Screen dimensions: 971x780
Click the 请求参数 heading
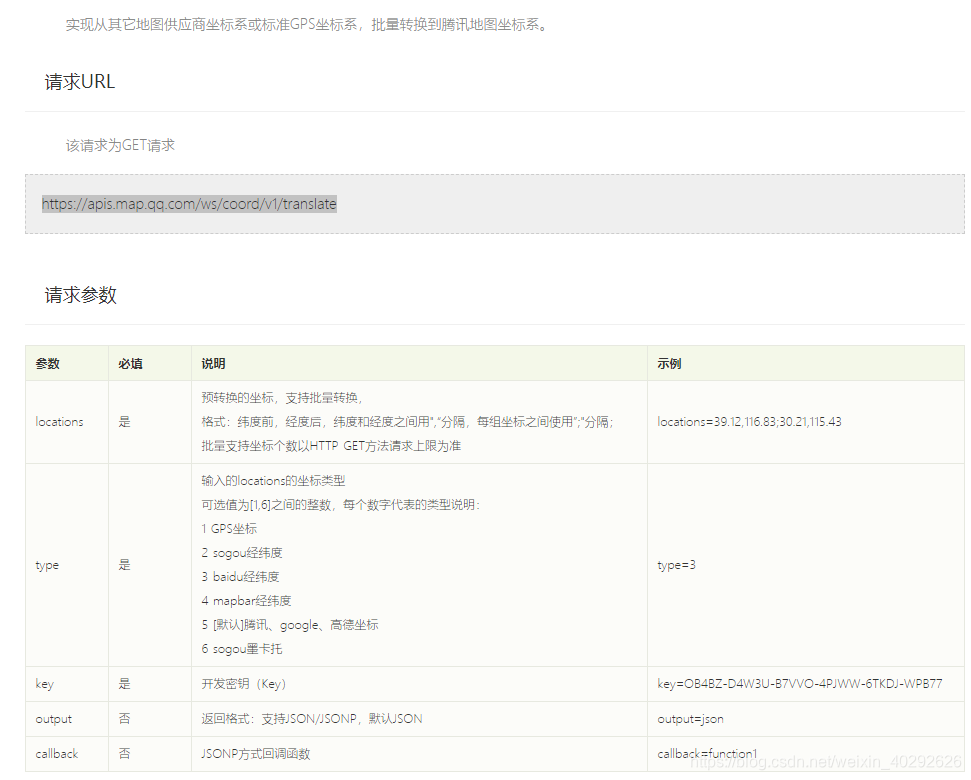pyautogui.click(x=81, y=295)
